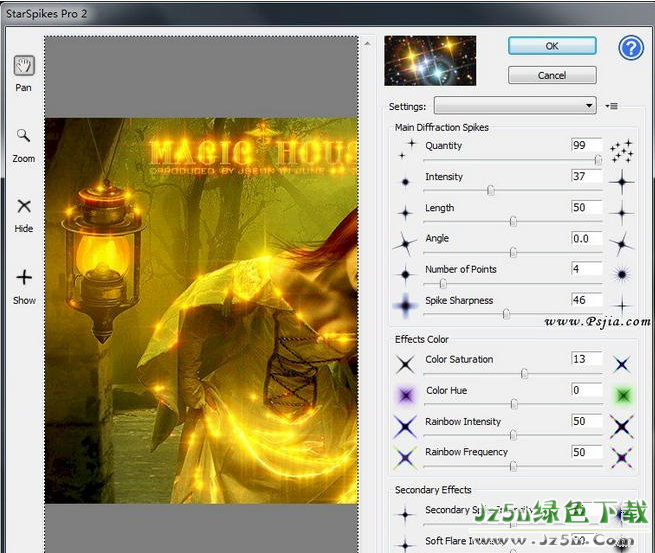655x553 pixels.
Task: Click the Intensity value field showing 37
Action: point(586,176)
